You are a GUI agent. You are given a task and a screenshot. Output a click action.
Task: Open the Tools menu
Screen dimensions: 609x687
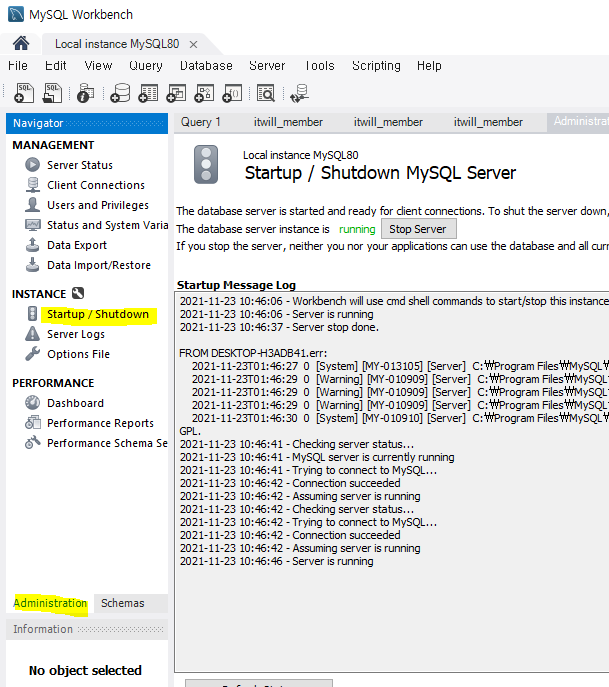pos(319,66)
